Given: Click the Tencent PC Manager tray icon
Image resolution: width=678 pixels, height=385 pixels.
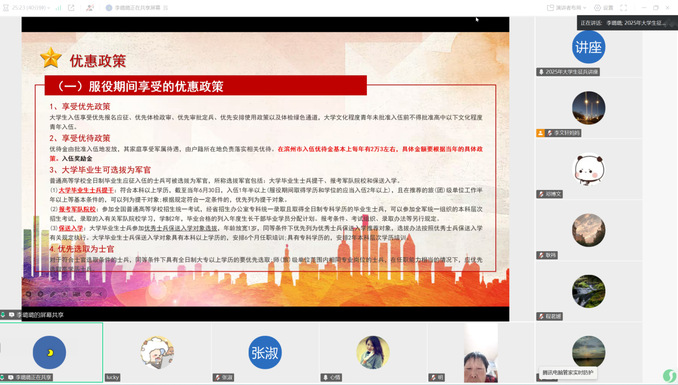Looking at the screenshot, I should tap(669, 375).
